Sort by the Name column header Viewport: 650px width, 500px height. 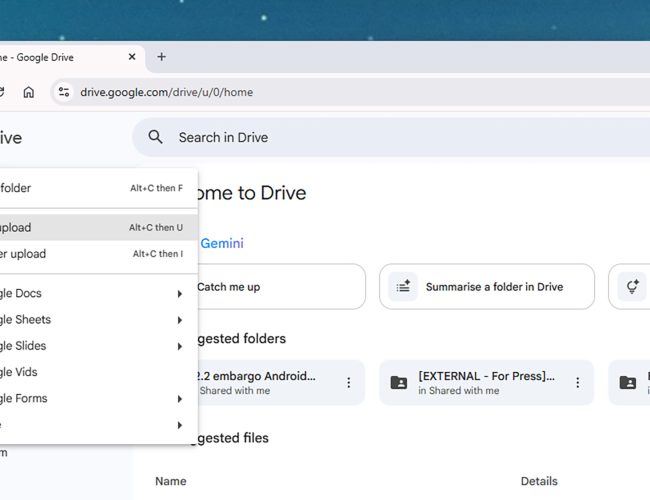171,481
